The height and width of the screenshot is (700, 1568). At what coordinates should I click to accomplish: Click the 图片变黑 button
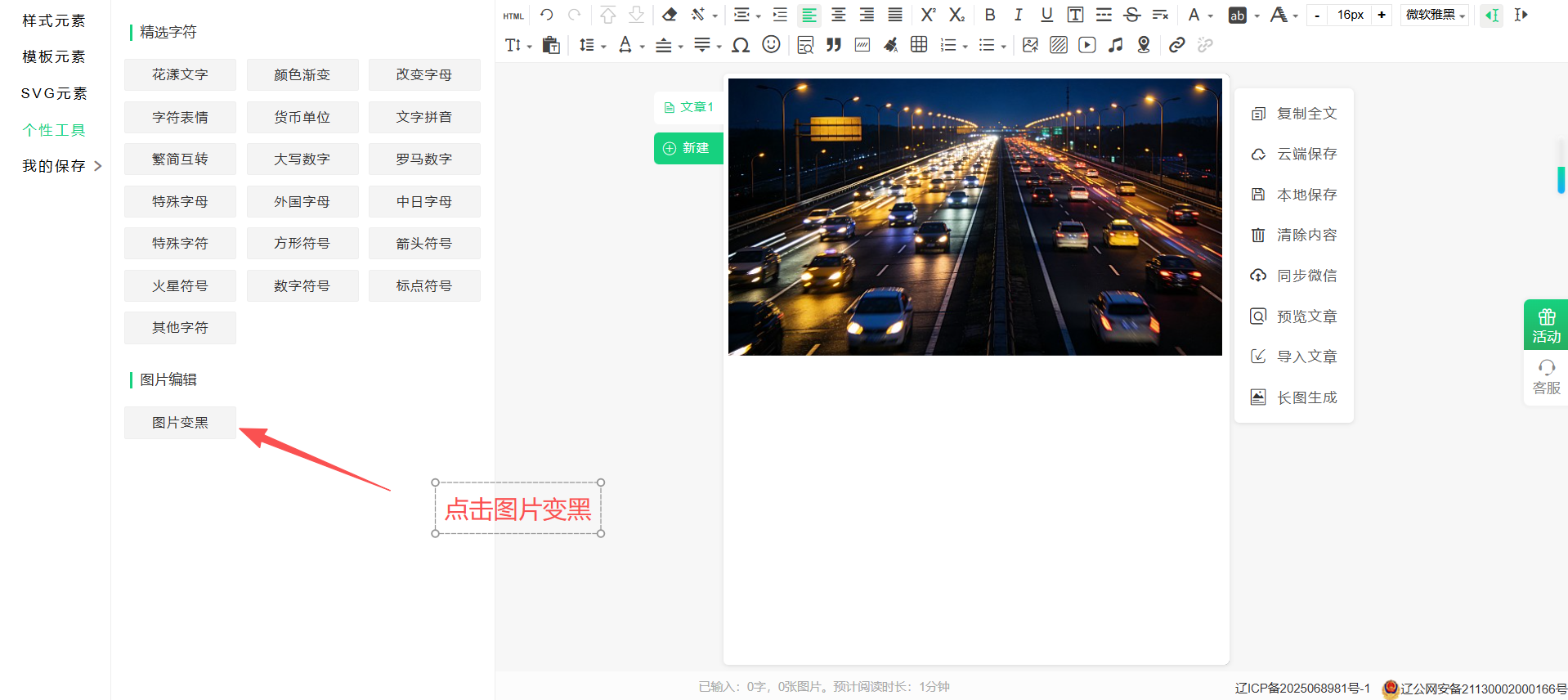180,423
